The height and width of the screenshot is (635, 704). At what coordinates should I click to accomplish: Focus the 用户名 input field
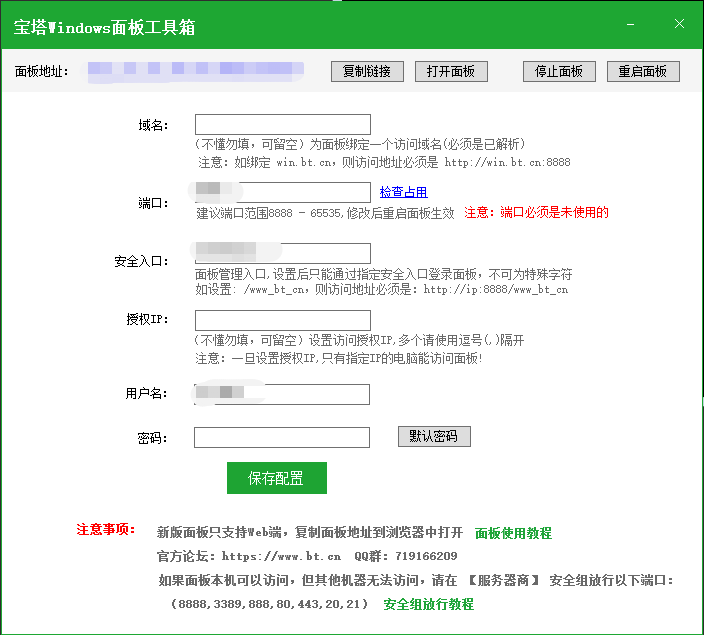(282, 394)
